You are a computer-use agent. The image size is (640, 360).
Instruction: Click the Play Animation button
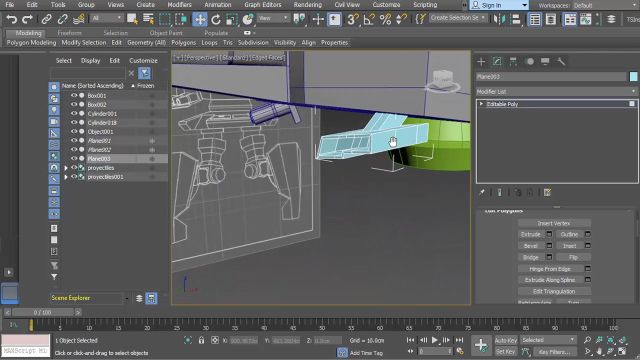coord(435,340)
